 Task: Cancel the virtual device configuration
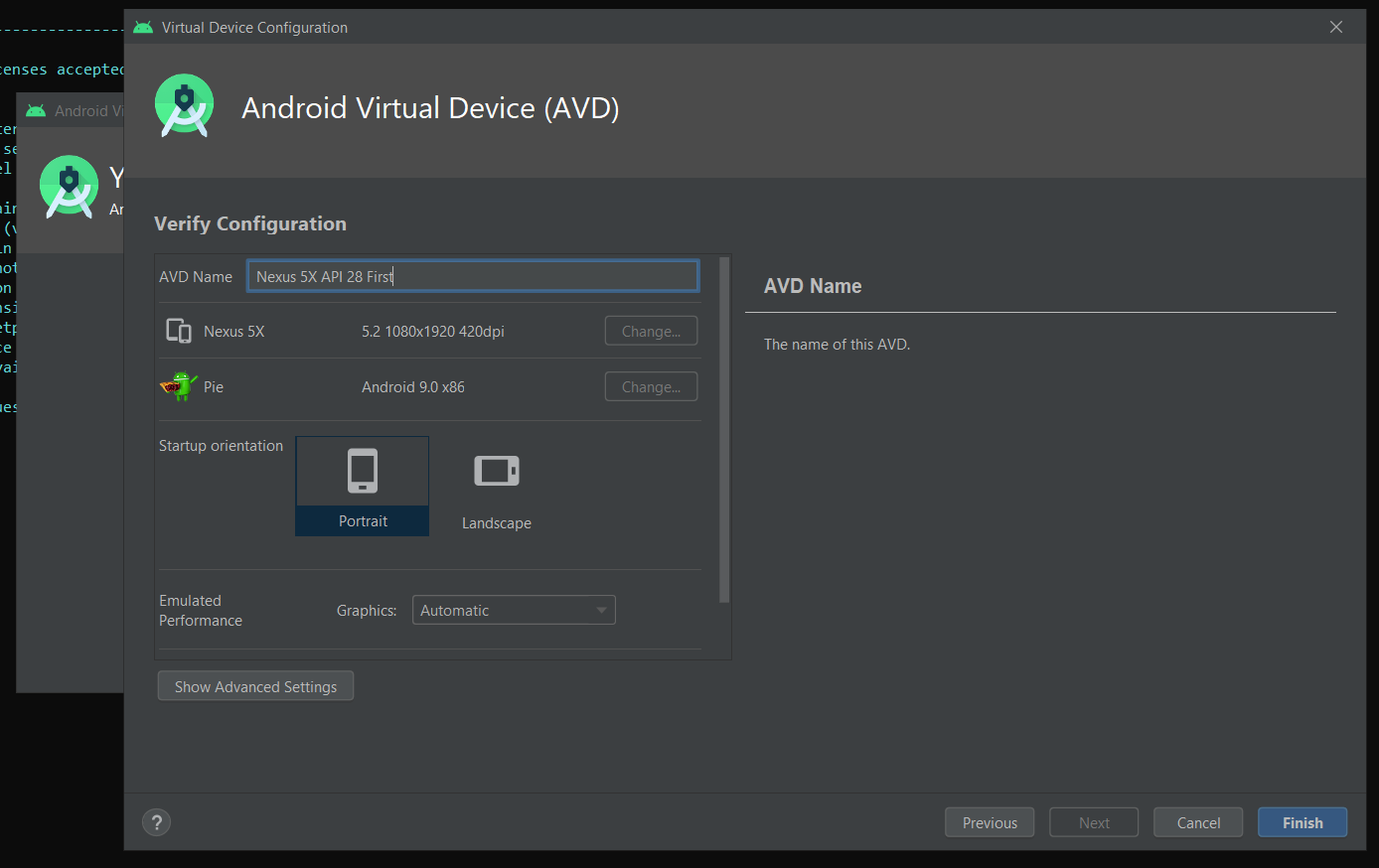point(1198,822)
